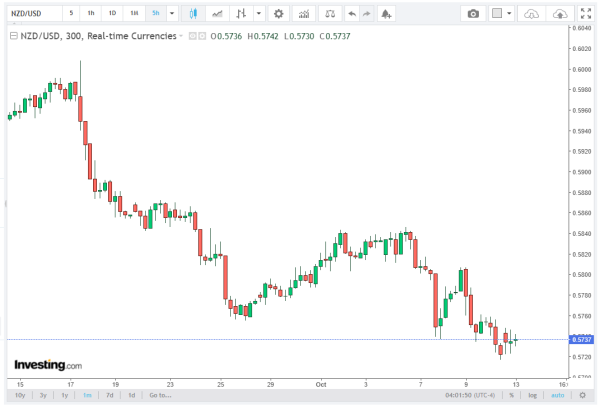The image size is (600, 408).
Task: Click the NZD/USD symbol input field
Action: tap(30, 14)
